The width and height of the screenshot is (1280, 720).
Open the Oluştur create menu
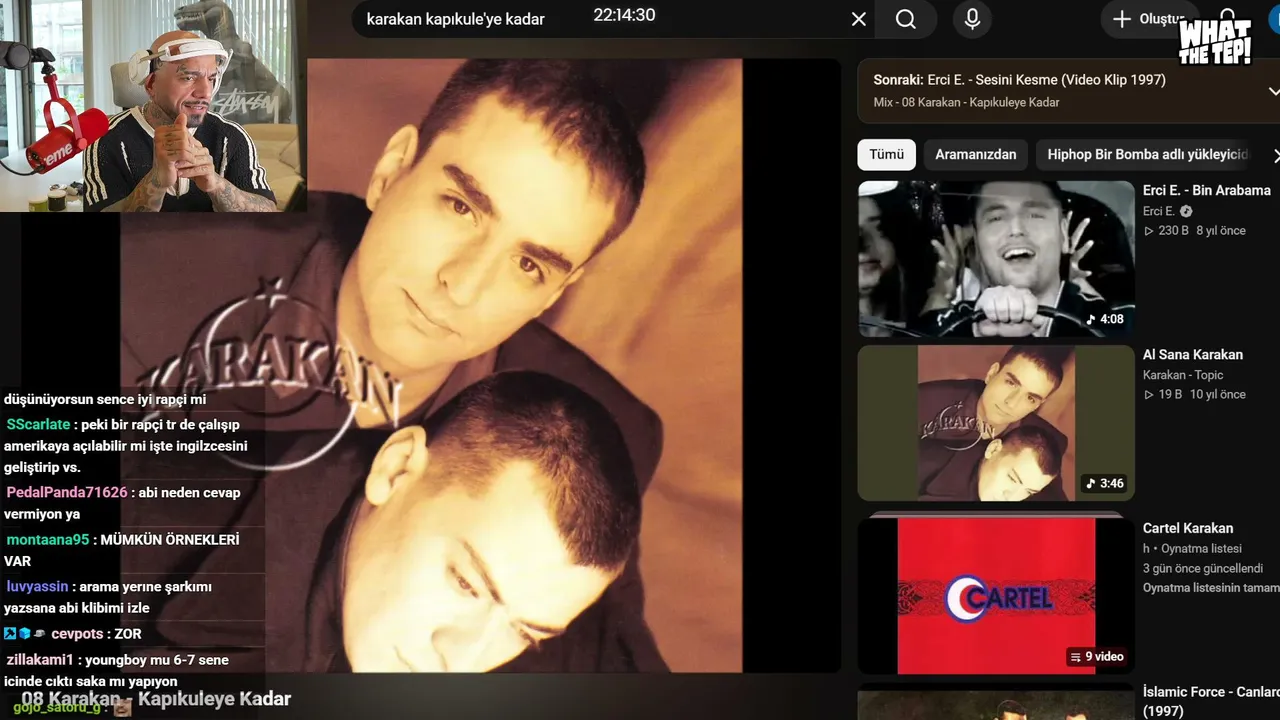[1148, 19]
